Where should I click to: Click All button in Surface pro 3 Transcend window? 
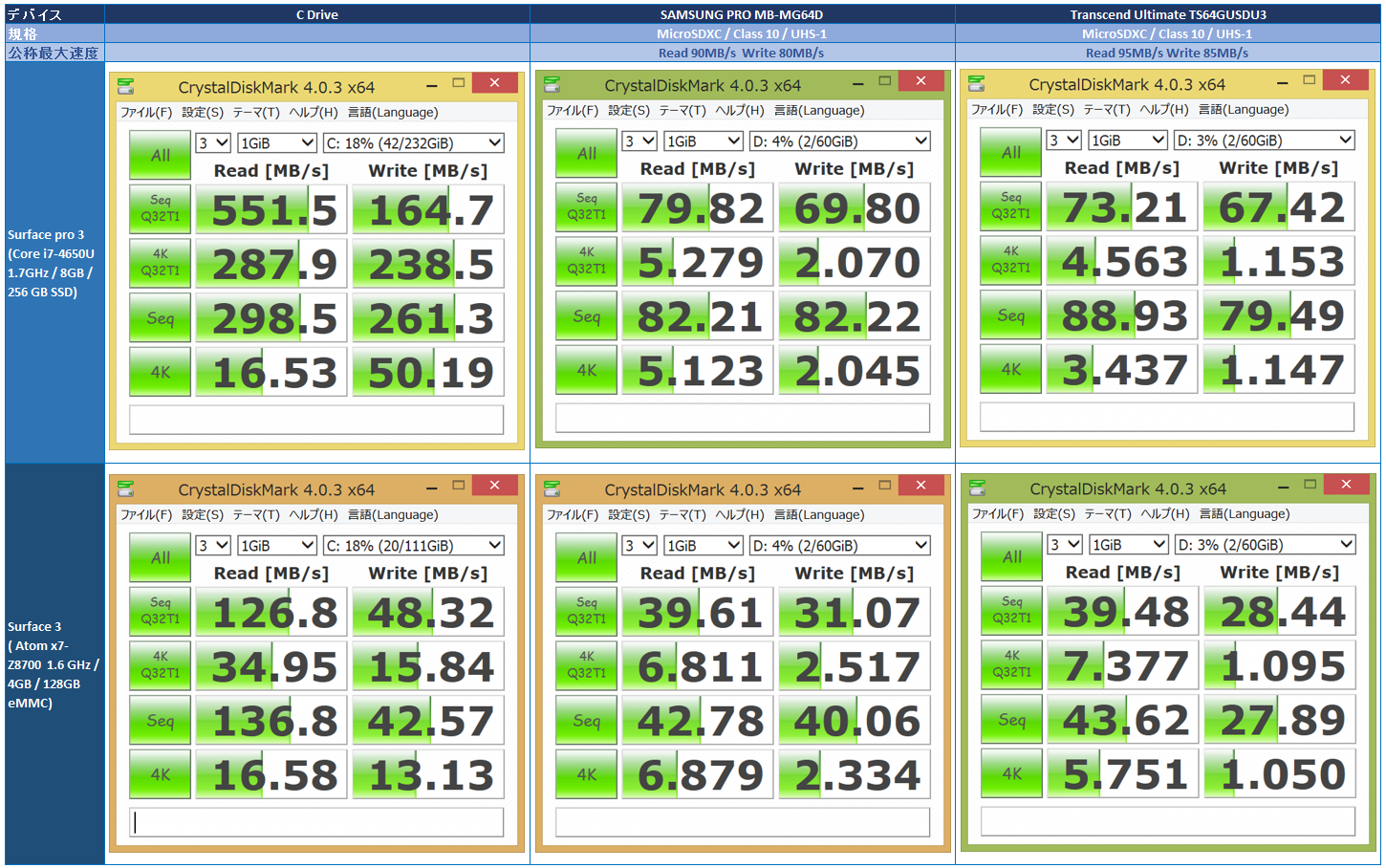pos(1010,152)
